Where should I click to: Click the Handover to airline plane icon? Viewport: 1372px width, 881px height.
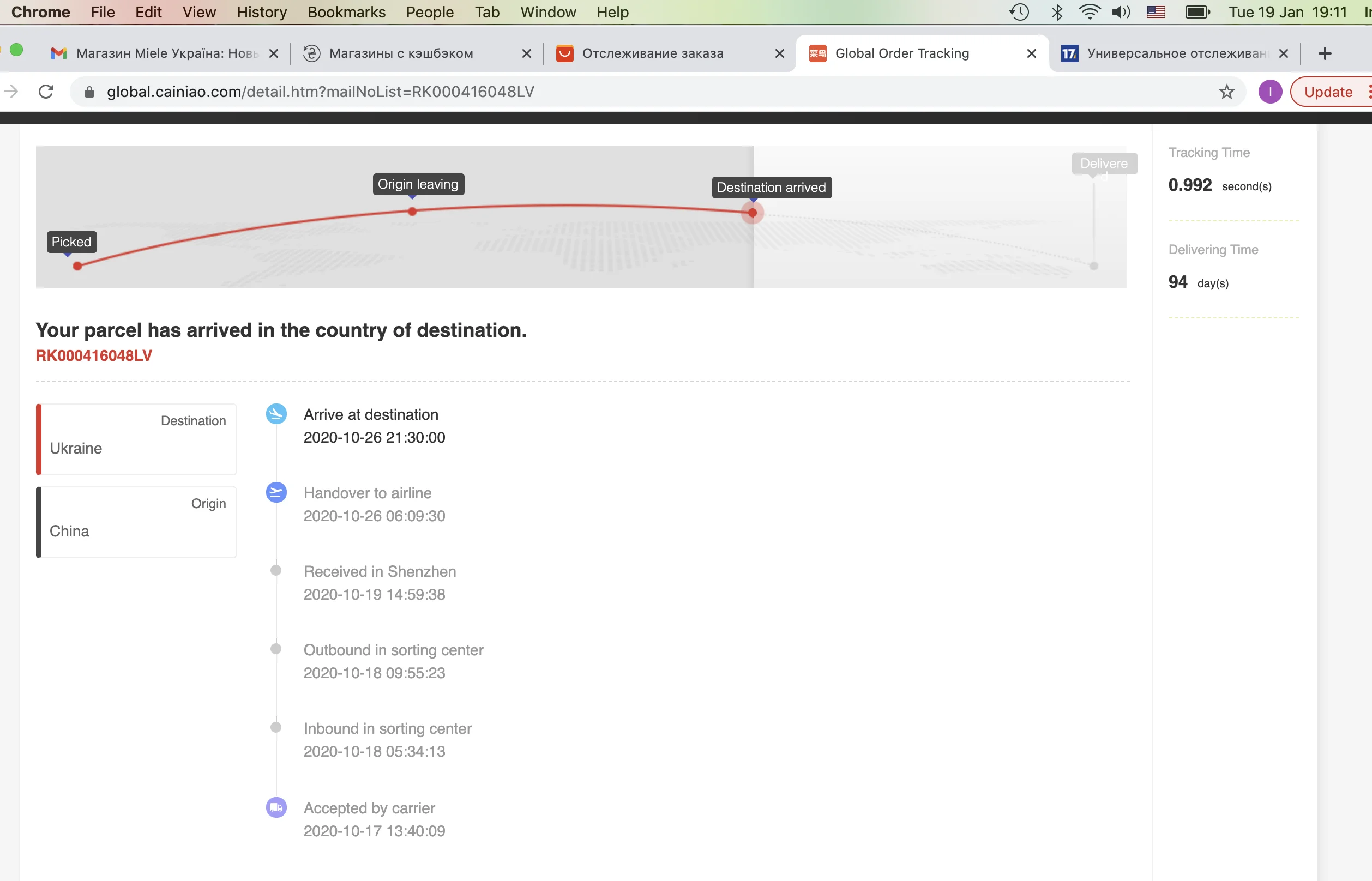coord(276,492)
